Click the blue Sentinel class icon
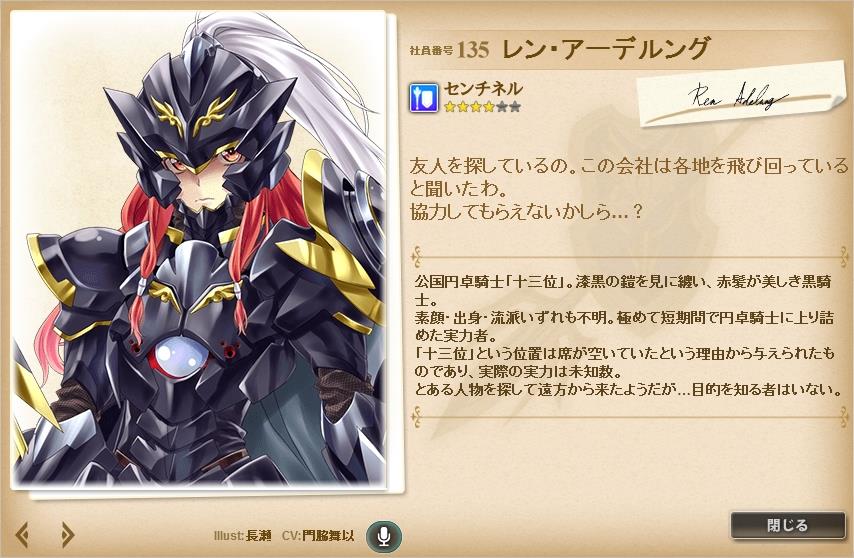The height and width of the screenshot is (558, 854). [x=424, y=98]
